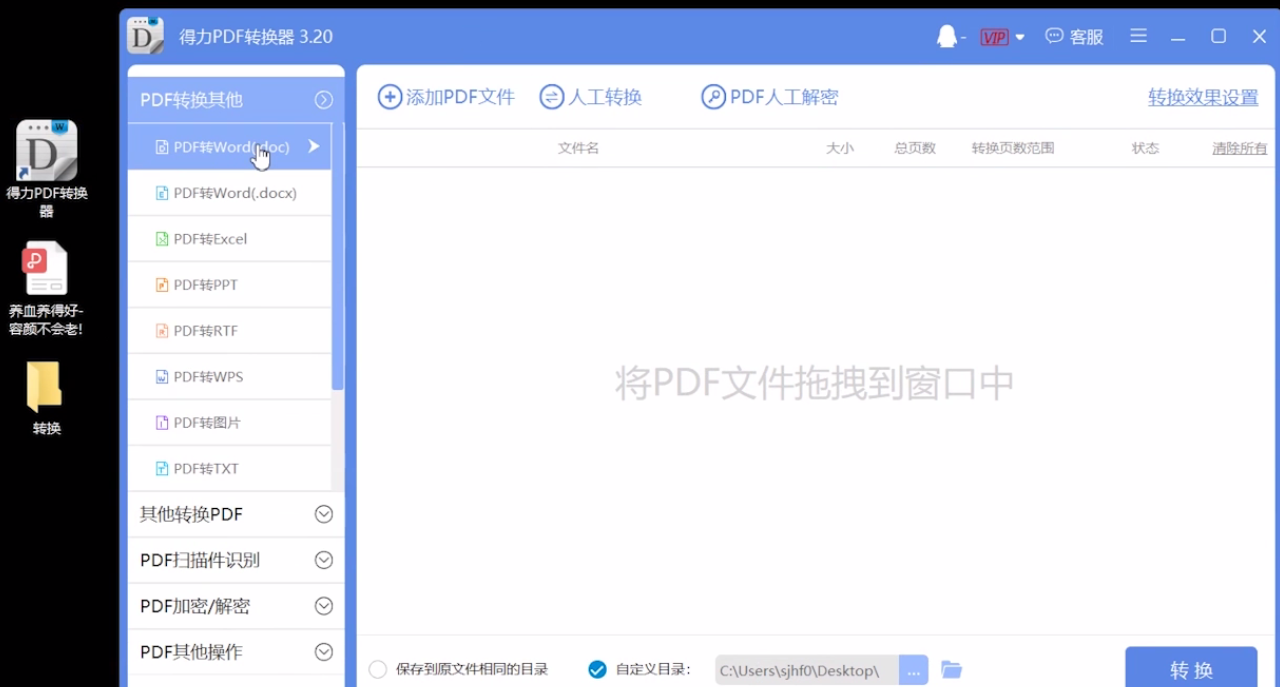The image size is (1280, 687).
Task: Select 自定义目录 radio button
Action: tap(597, 670)
